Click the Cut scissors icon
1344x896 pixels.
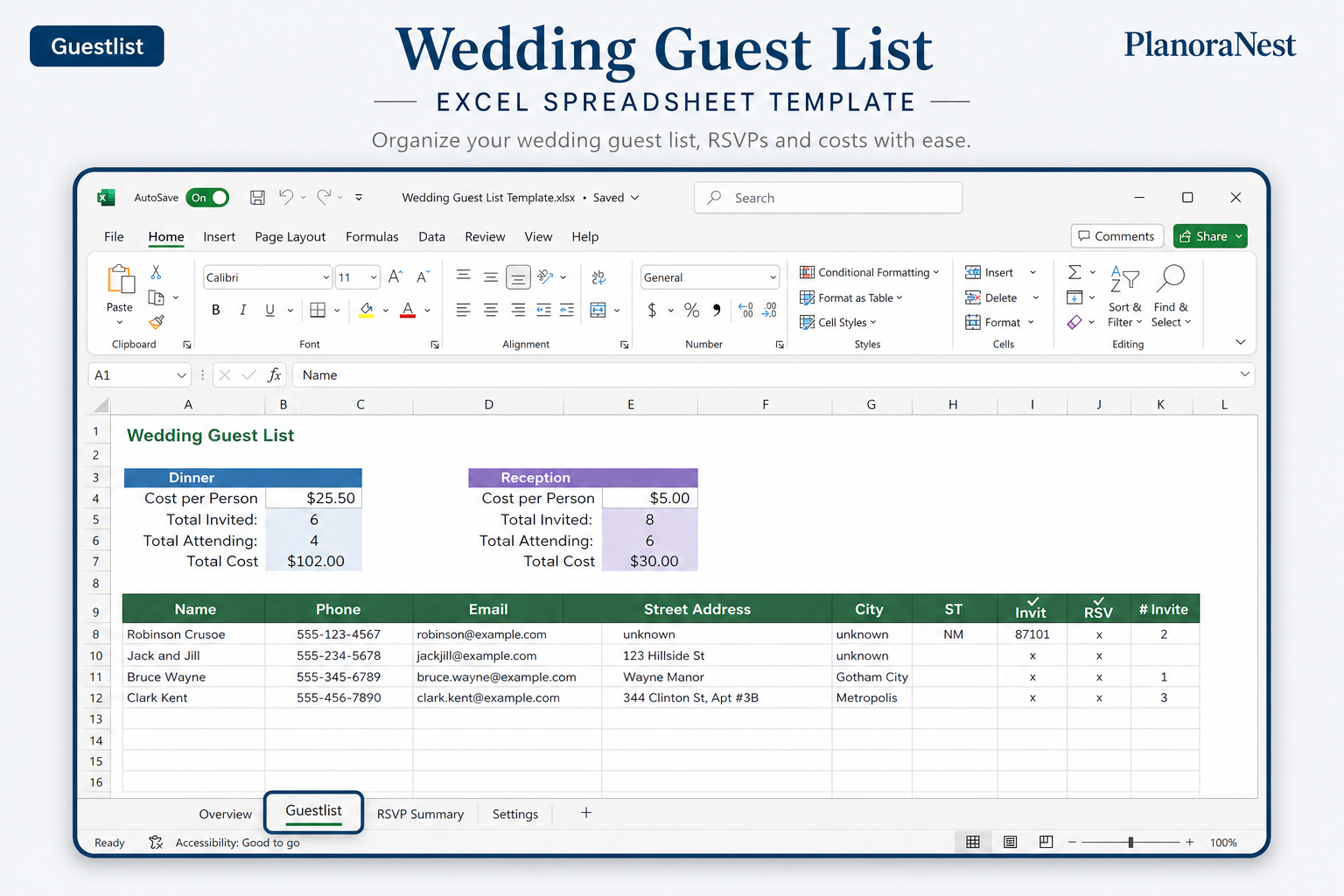click(x=156, y=272)
